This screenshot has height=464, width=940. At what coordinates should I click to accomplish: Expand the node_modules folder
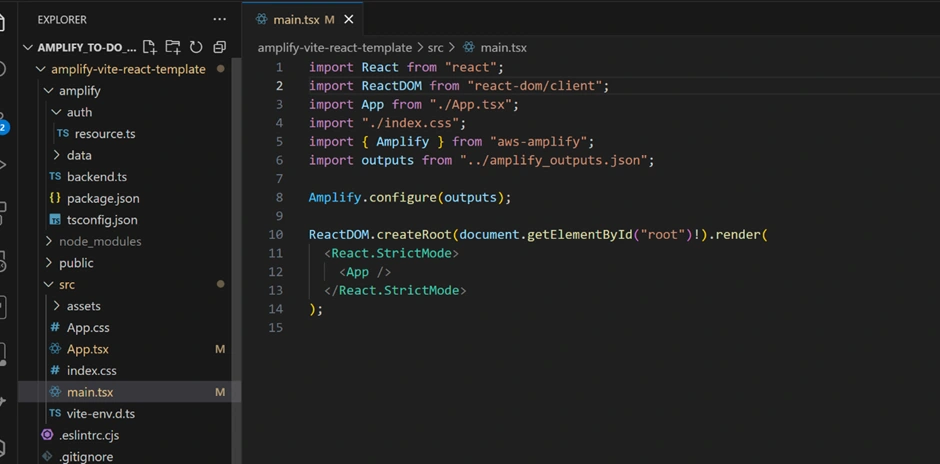pos(49,242)
